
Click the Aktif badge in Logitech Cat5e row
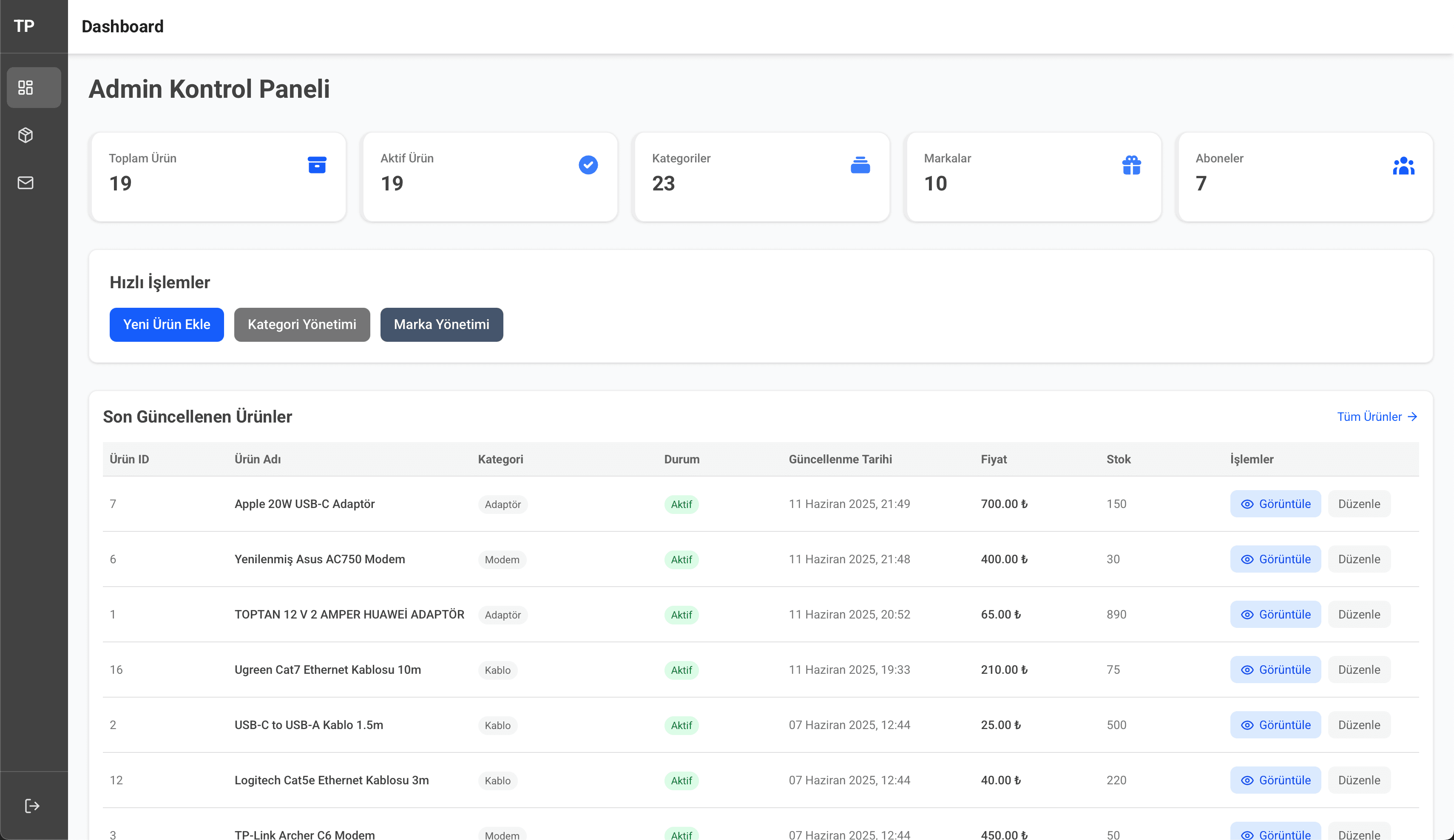[x=682, y=780]
